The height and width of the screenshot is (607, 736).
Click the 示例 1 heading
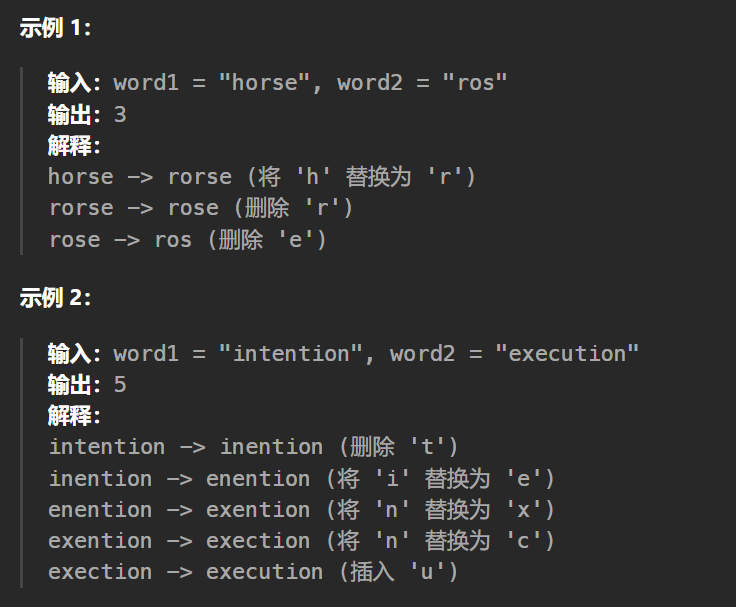(x=55, y=28)
